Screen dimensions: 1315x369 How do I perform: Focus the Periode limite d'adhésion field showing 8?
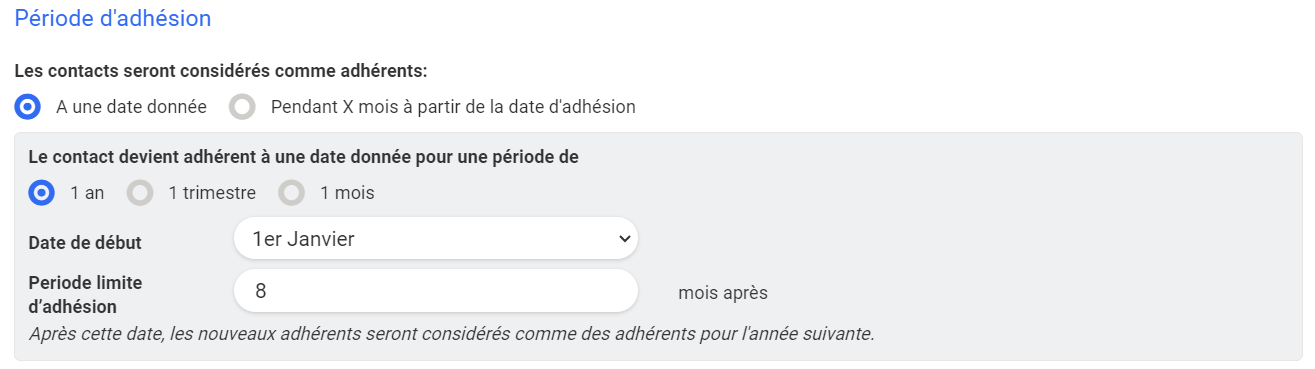click(x=436, y=291)
